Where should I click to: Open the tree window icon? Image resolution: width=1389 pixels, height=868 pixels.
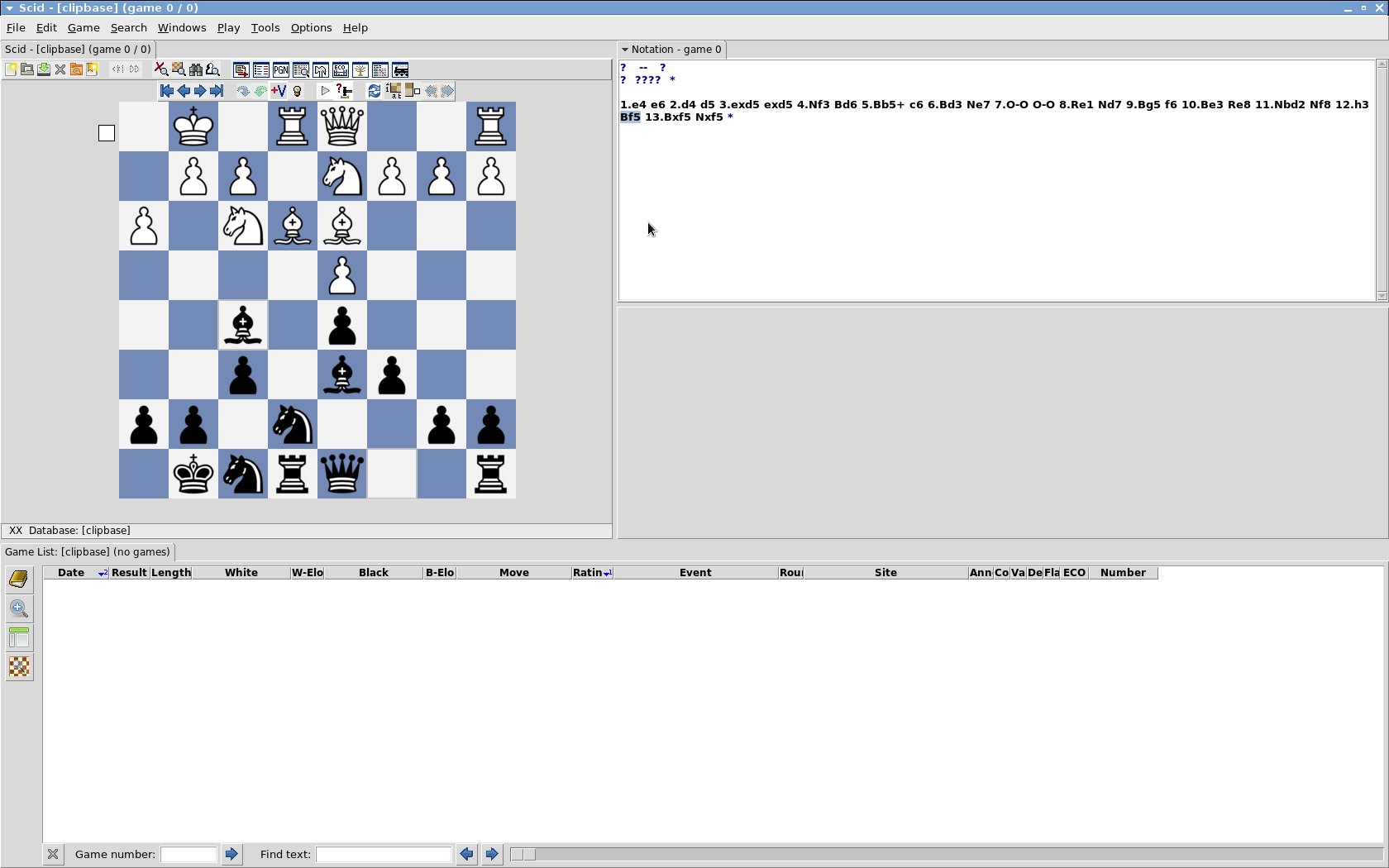coord(360,70)
